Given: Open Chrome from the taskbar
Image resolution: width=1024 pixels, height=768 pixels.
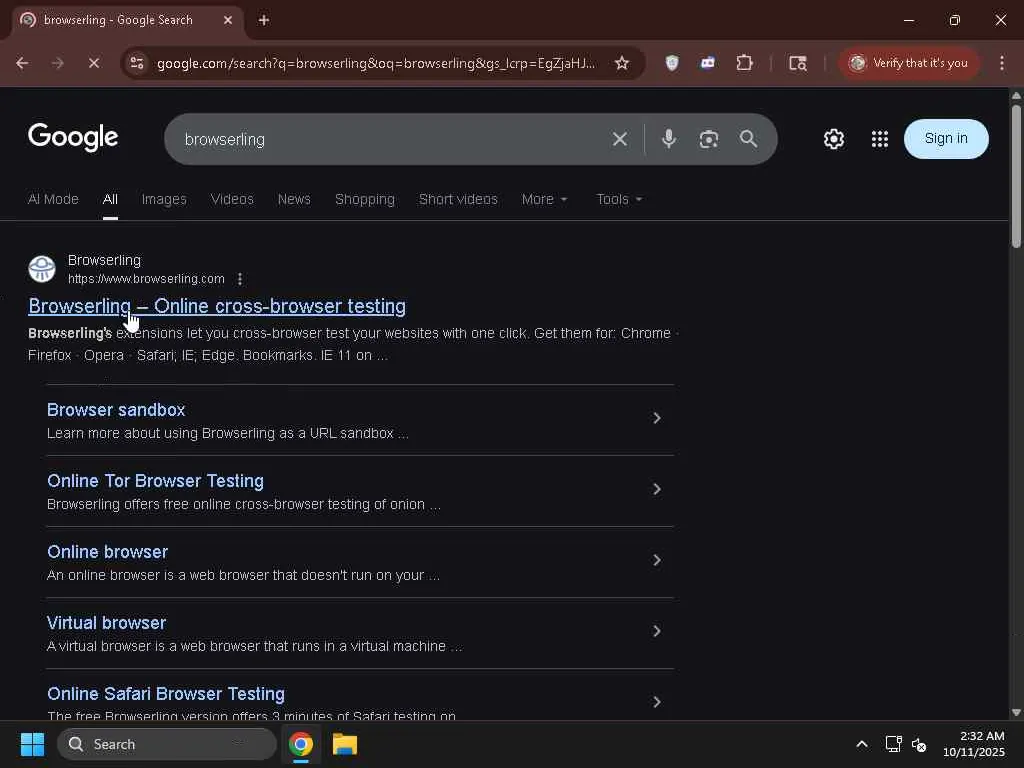Looking at the screenshot, I should pyautogui.click(x=301, y=744).
